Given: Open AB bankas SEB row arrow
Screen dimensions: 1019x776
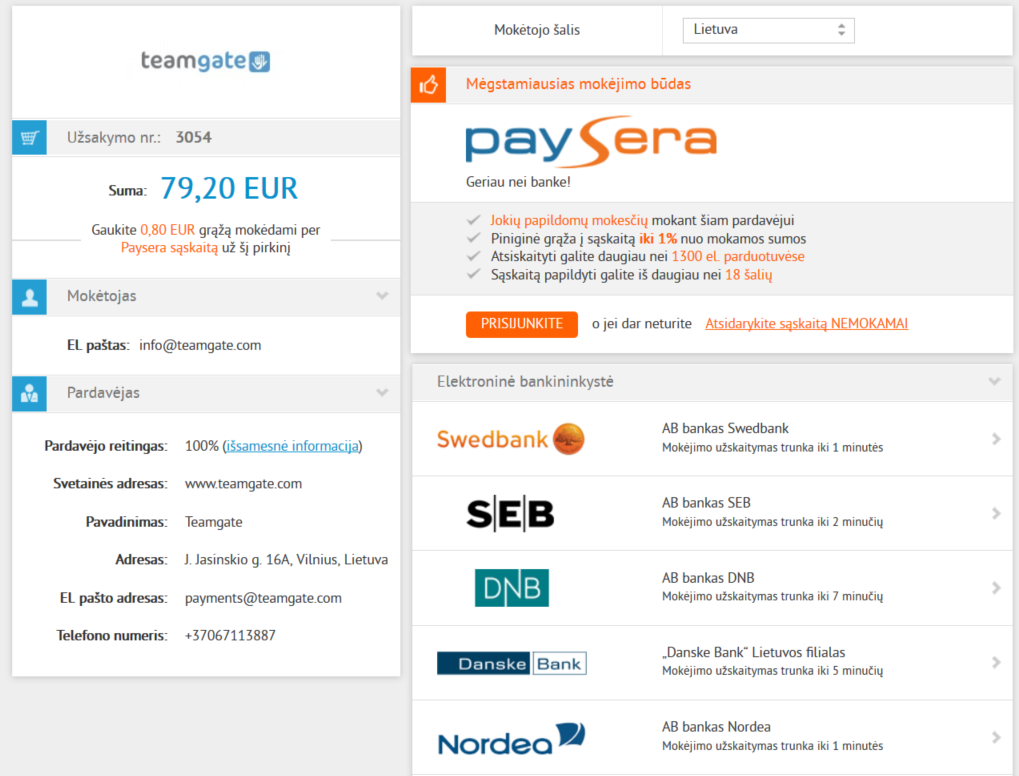Looking at the screenshot, I should click(996, 513).
